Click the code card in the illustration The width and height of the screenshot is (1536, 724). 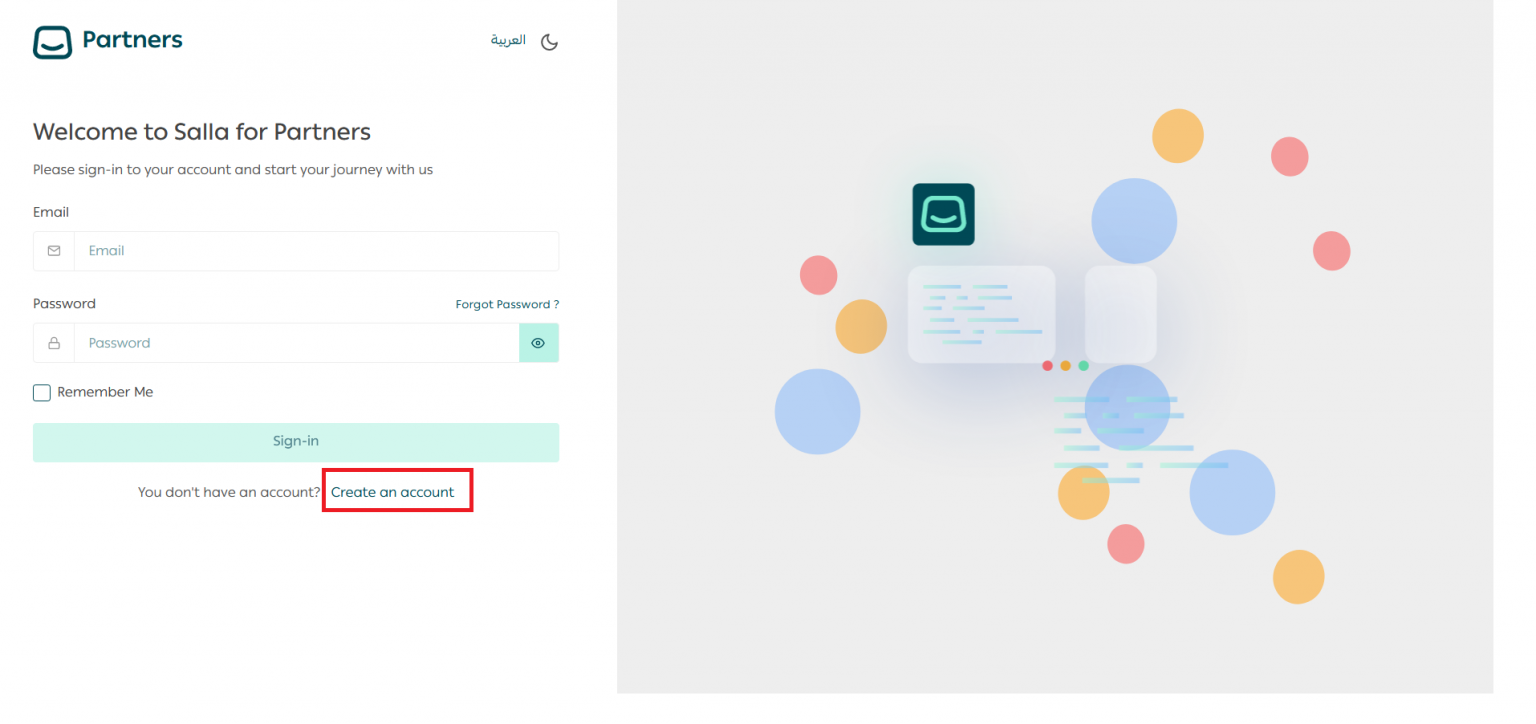coord(980,314)
